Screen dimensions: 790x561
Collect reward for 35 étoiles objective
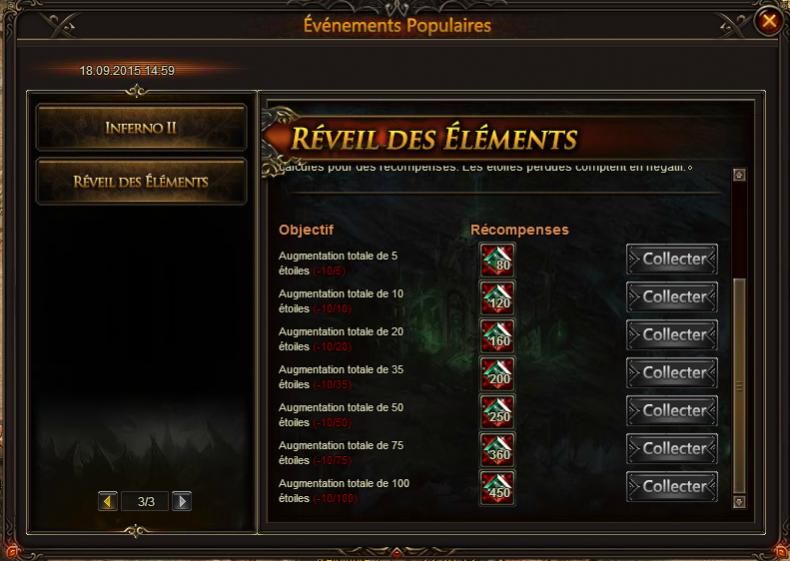[672, 372]
